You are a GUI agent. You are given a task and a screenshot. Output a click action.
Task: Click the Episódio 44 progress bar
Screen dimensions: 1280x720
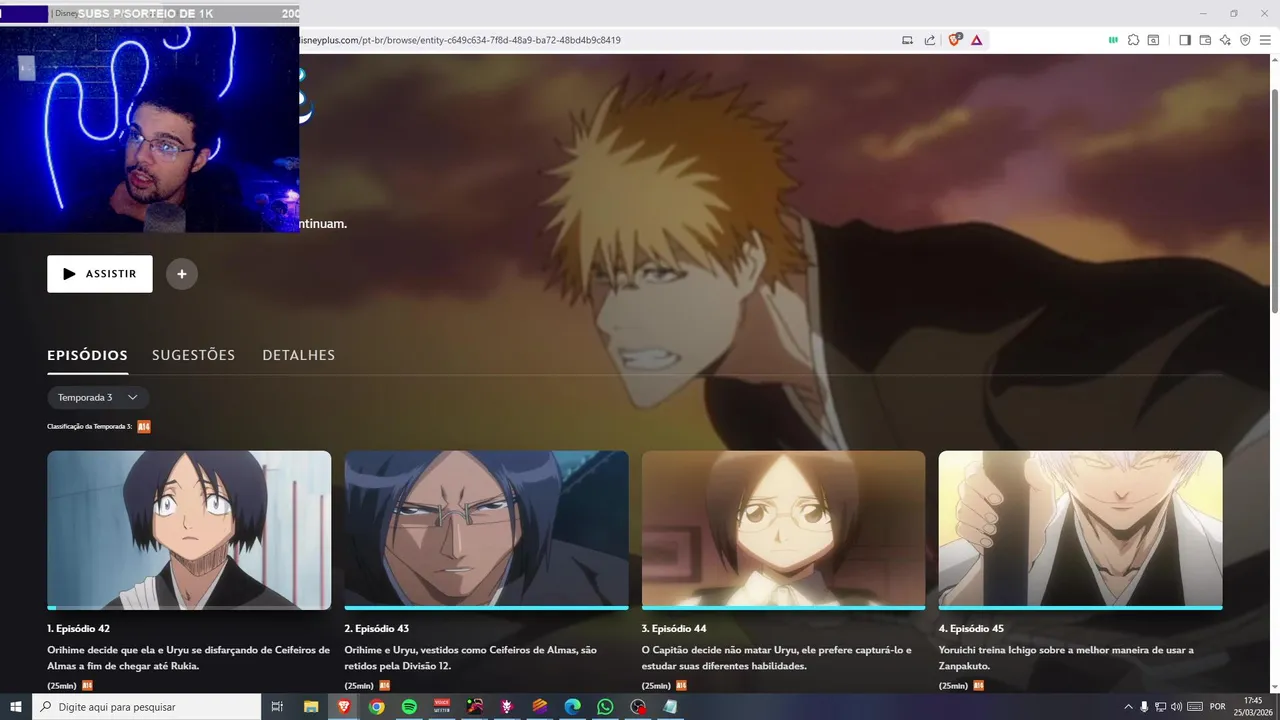[x=783, y=607]
